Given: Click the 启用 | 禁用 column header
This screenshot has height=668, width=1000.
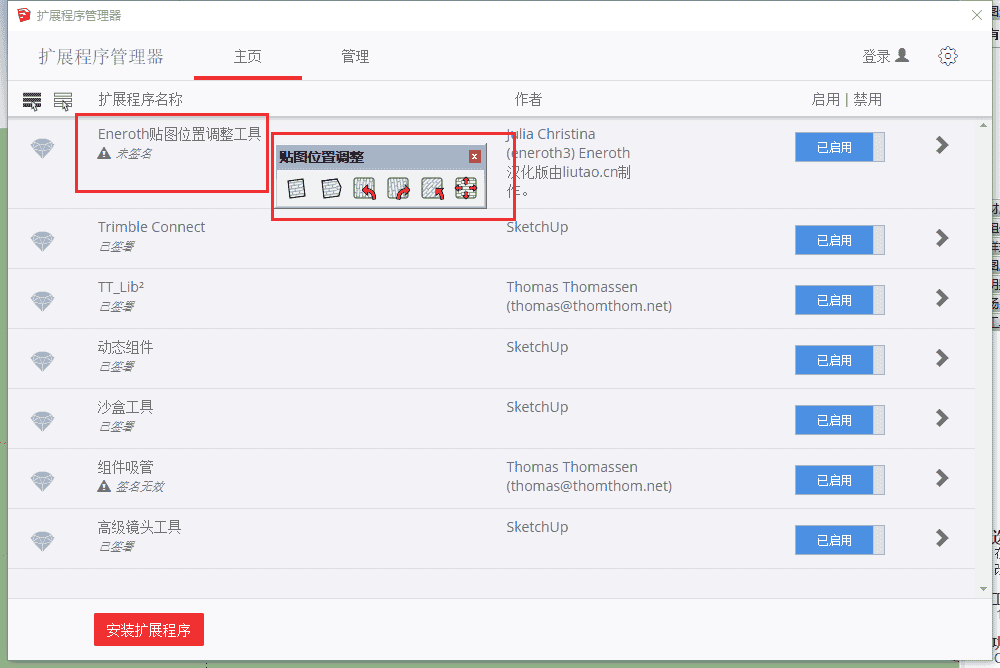Looking at the screenshot, I should coord(846,100).
